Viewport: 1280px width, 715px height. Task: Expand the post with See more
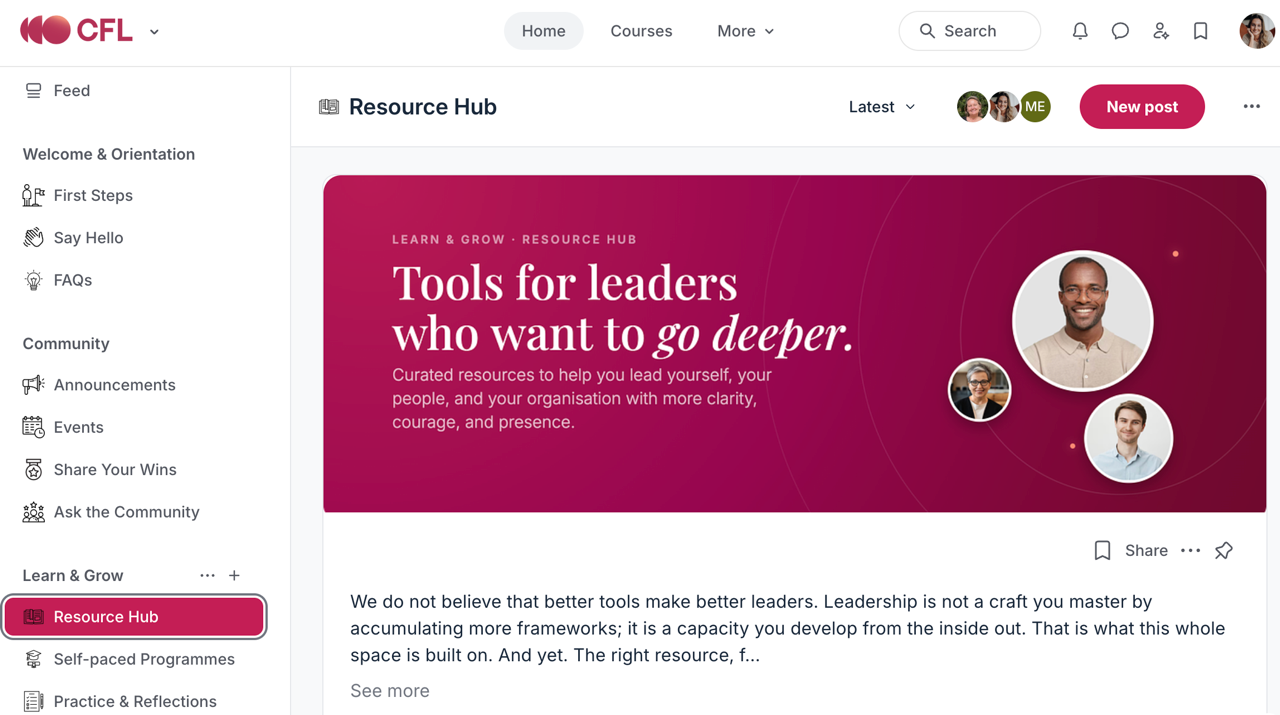tap(390, 691)
